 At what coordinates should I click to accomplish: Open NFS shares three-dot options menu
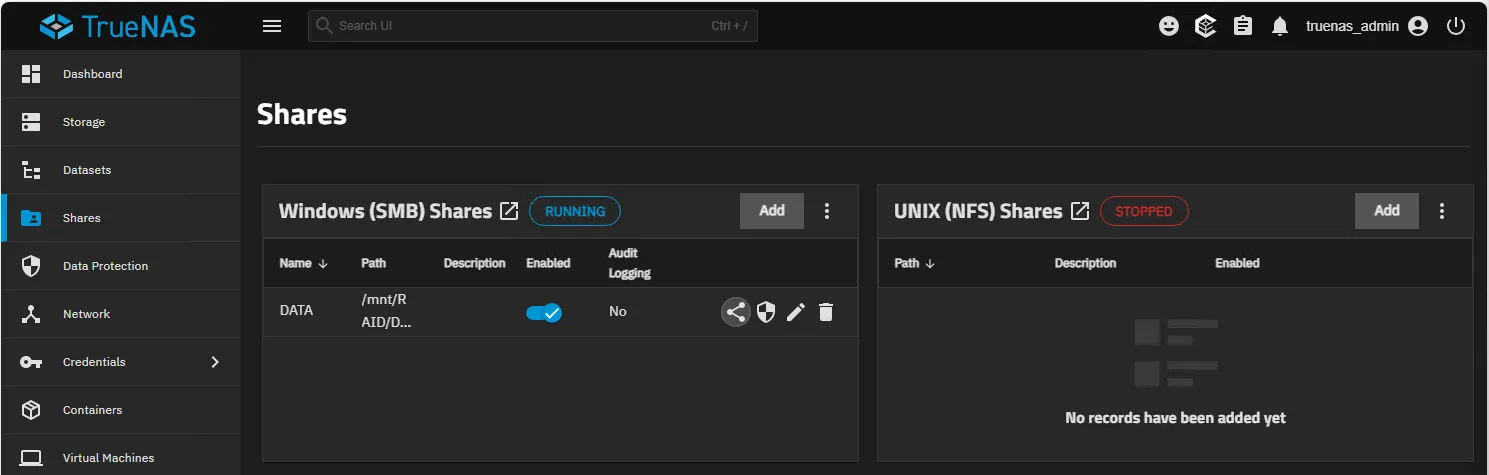pos(1442,211)
